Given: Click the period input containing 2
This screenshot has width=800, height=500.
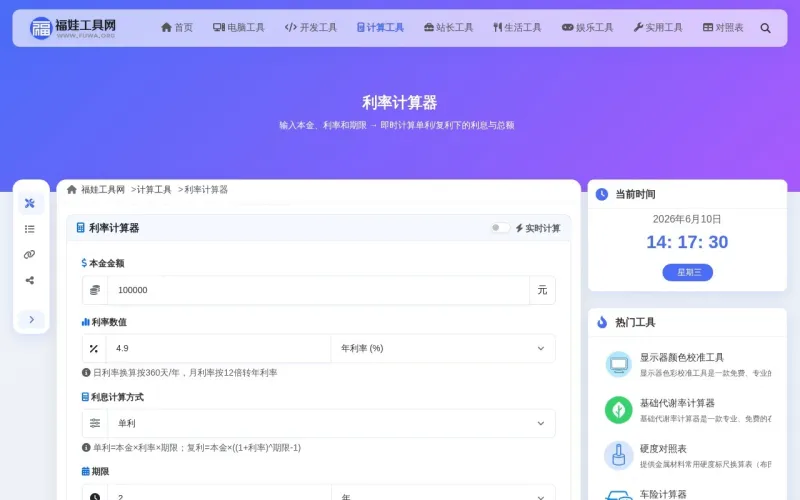Looking at the screenshot, I should [x=219, y=495].
